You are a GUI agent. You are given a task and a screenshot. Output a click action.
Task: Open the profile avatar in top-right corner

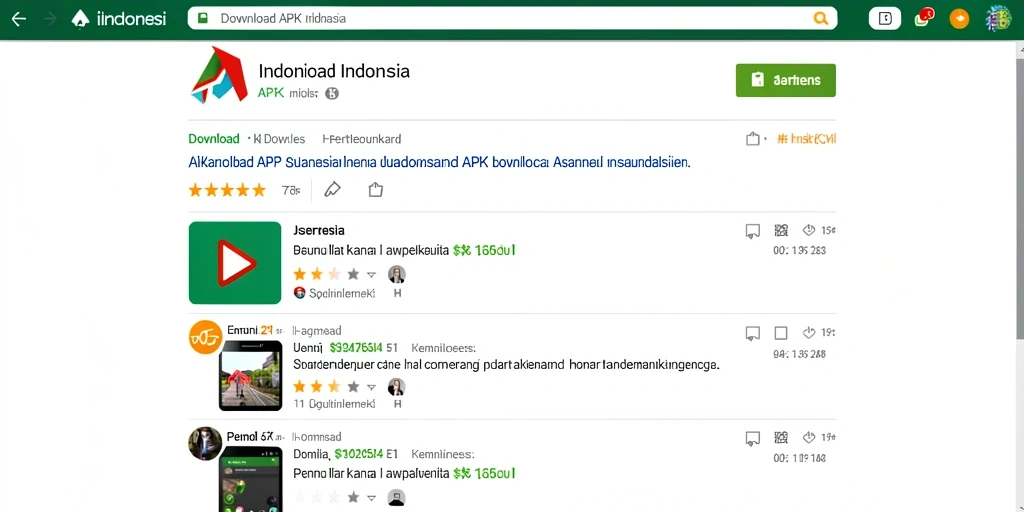coord(998,19)
